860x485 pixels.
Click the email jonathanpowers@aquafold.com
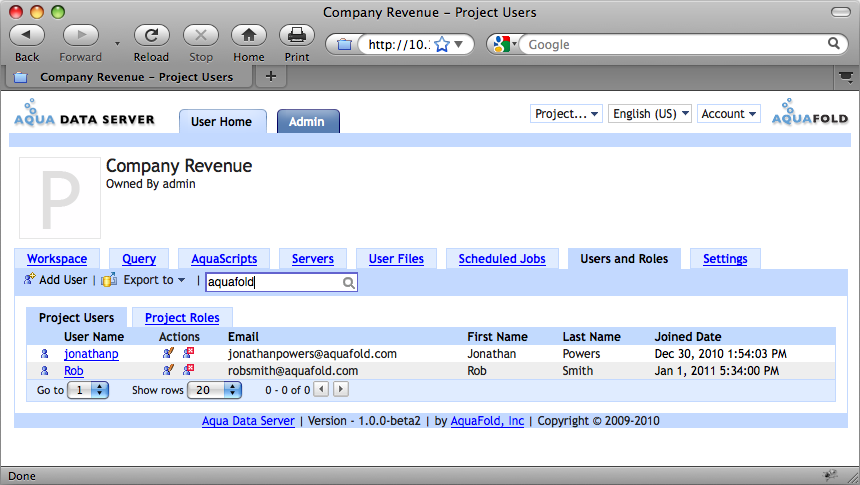coord(312,354)
